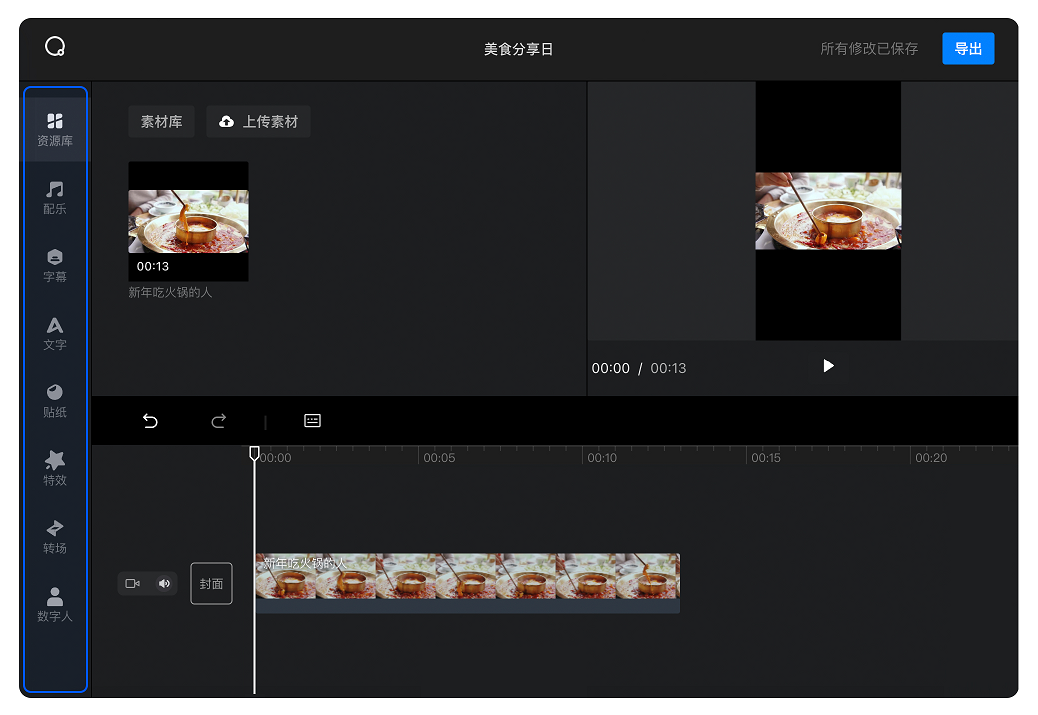Click the 00:20 mark on timeline ruler
The image size is (1038, 715).
[931, 458]
